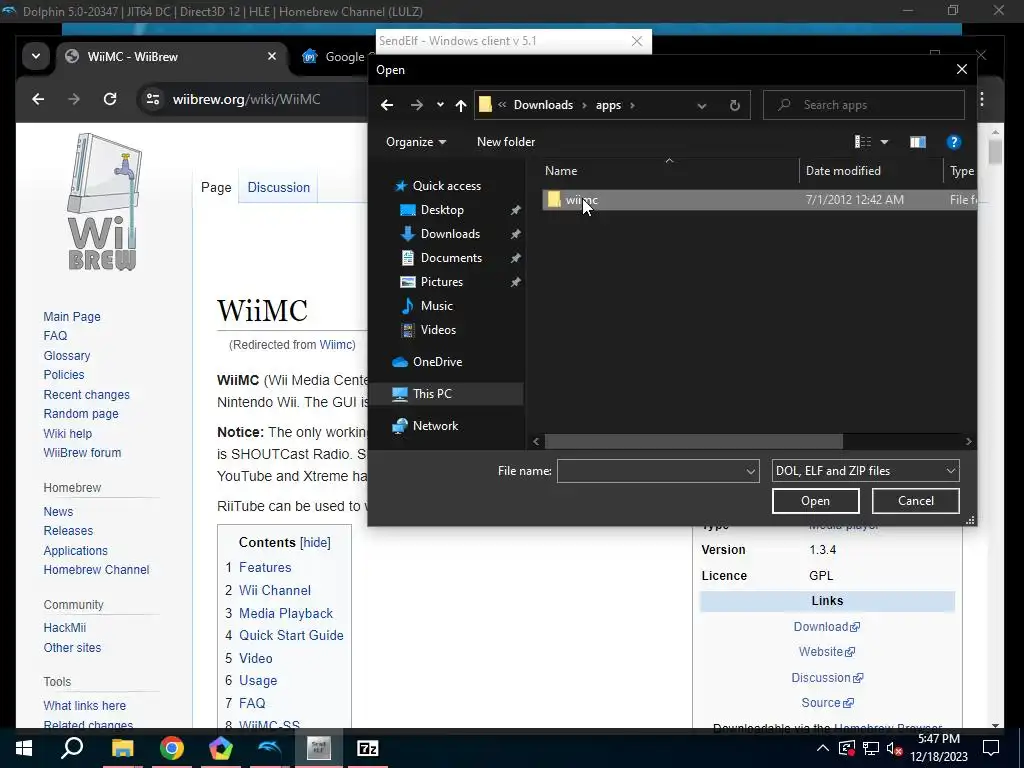Switch to WiiMC - WiiBrew browser tab
The height and width of the screenshot is (768, 1024).
click(171, 57)
